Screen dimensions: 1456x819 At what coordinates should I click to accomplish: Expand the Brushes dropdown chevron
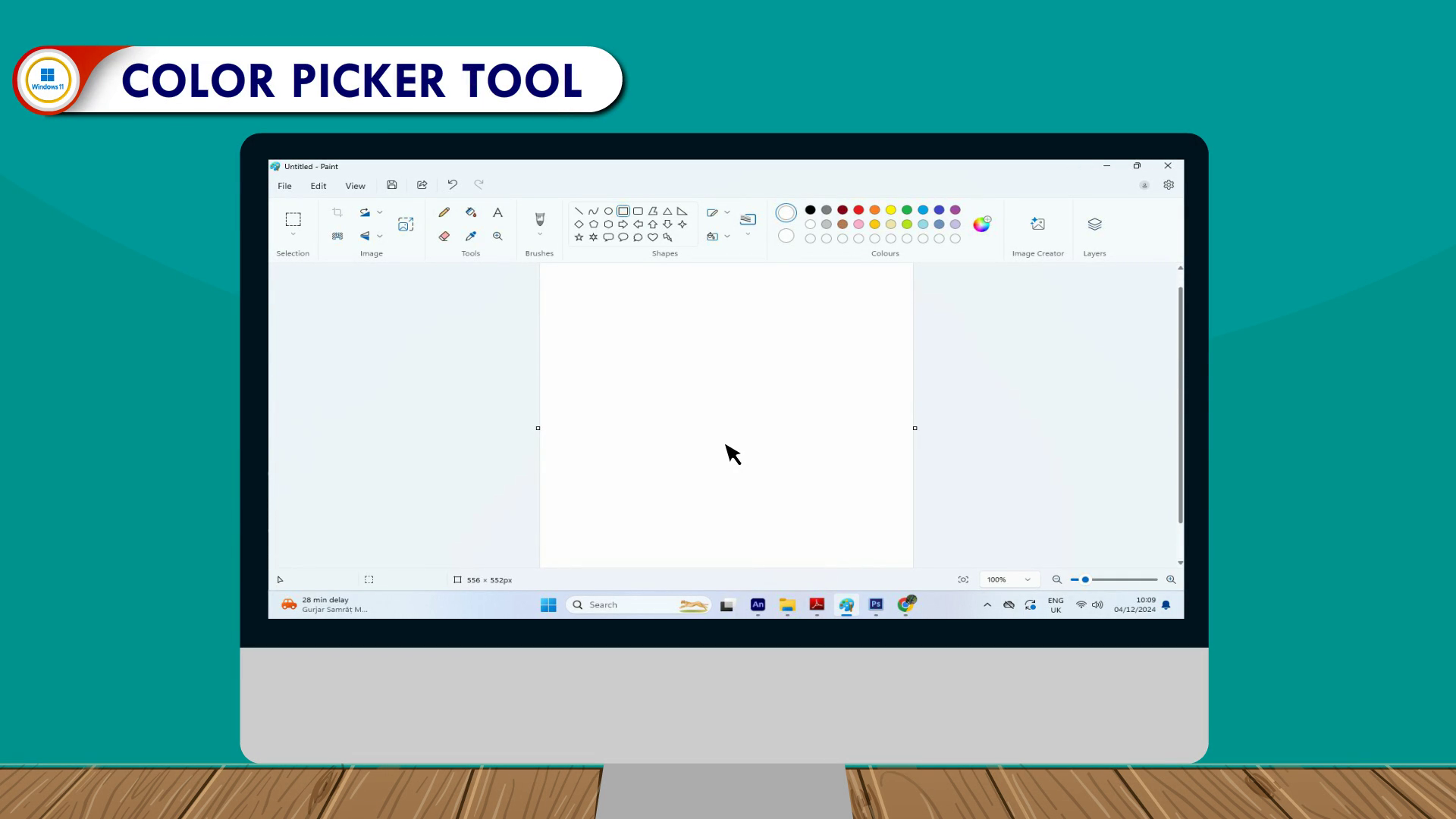[540, 235]
